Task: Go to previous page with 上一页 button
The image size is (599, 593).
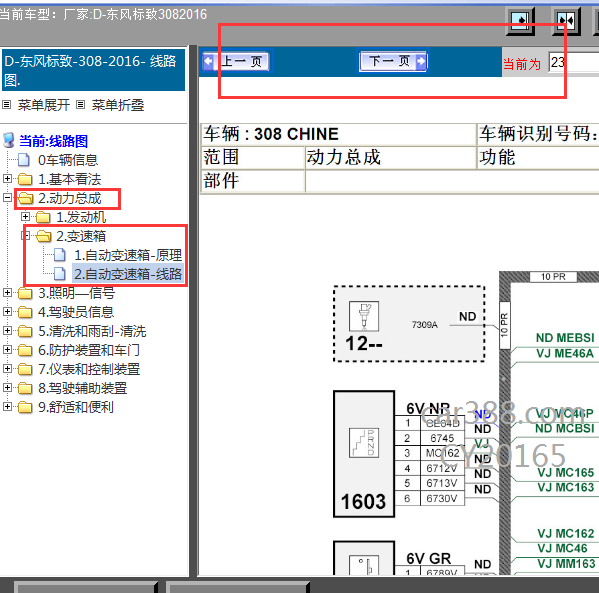Action: click(236, 61)
